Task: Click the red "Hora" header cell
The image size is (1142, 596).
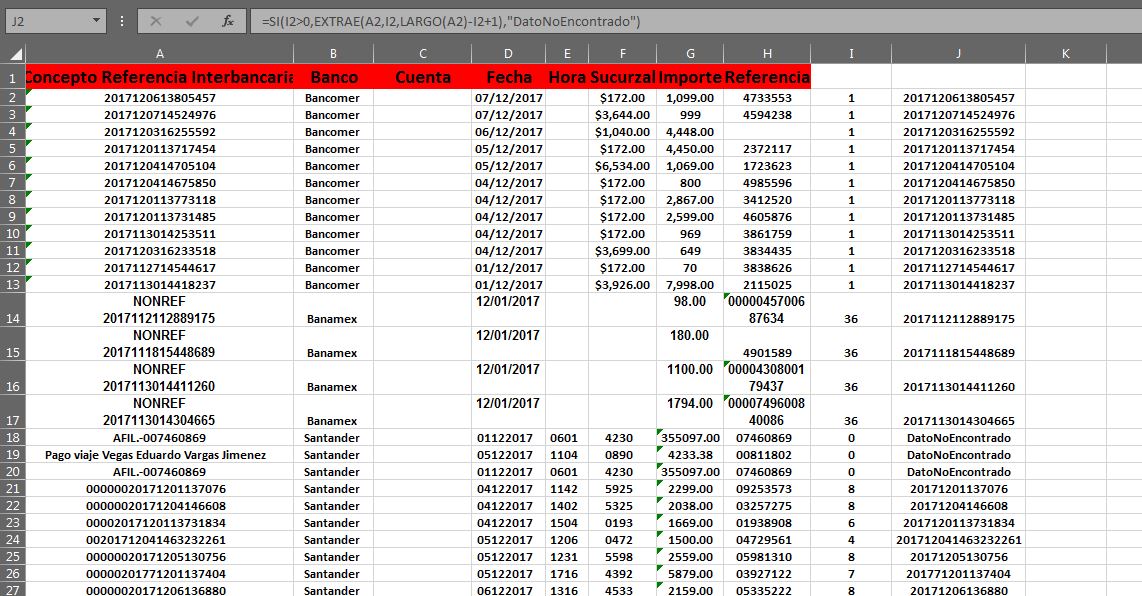Action: 567,77
